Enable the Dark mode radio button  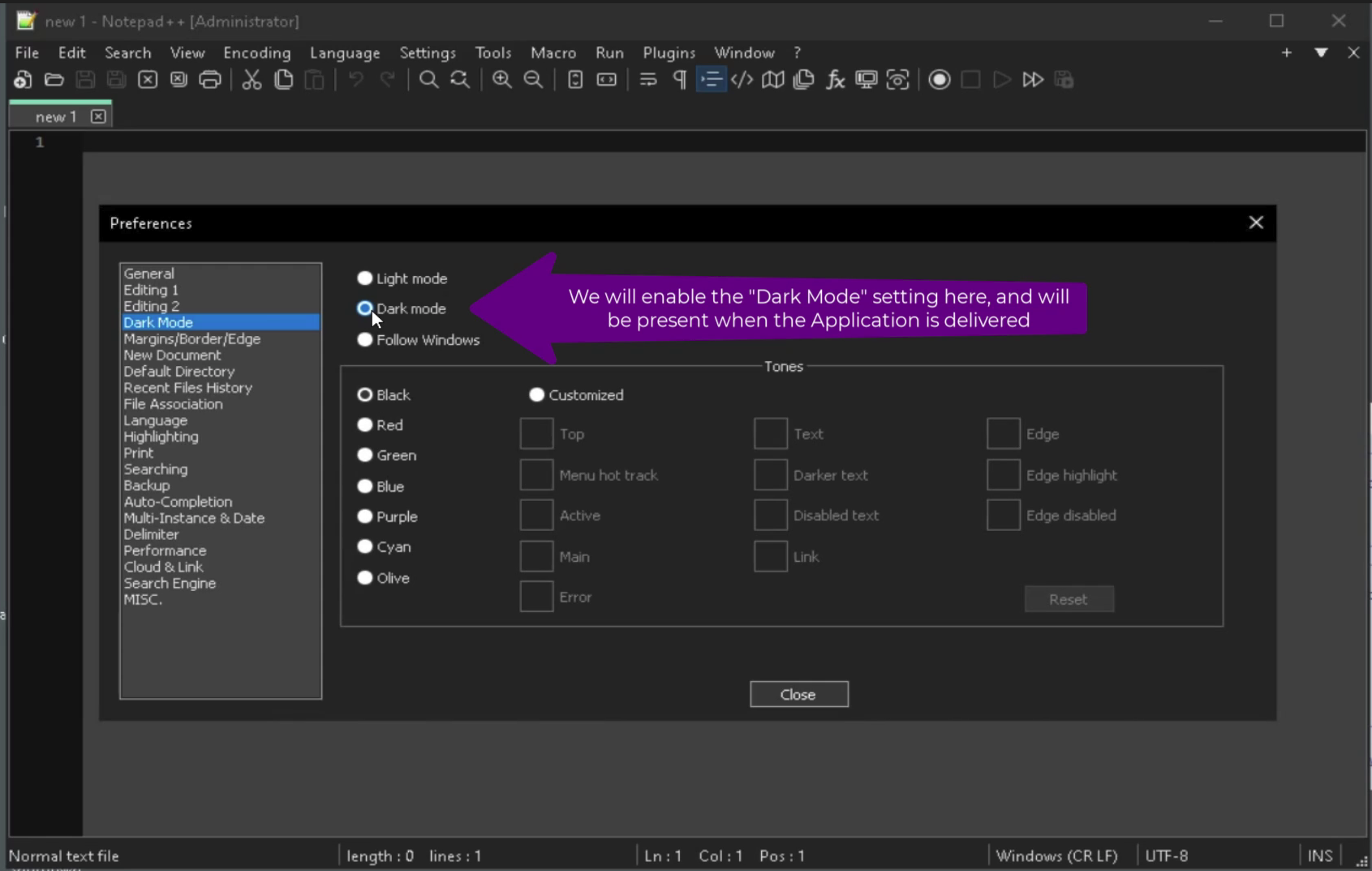pyautogui.click(x=364, y=308)
